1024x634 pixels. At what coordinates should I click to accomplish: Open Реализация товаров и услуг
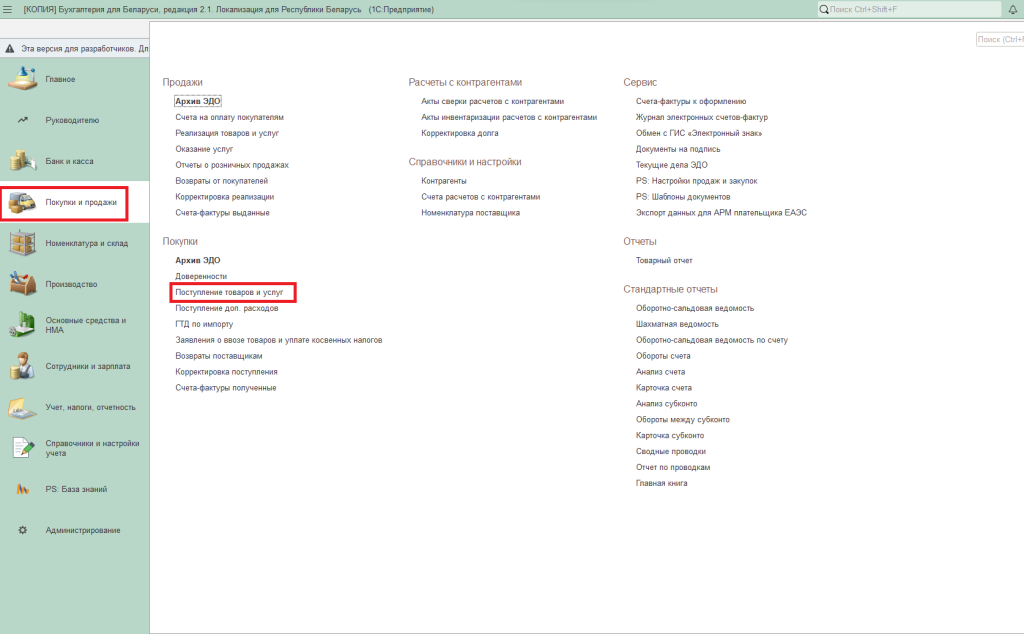(226, 133)
